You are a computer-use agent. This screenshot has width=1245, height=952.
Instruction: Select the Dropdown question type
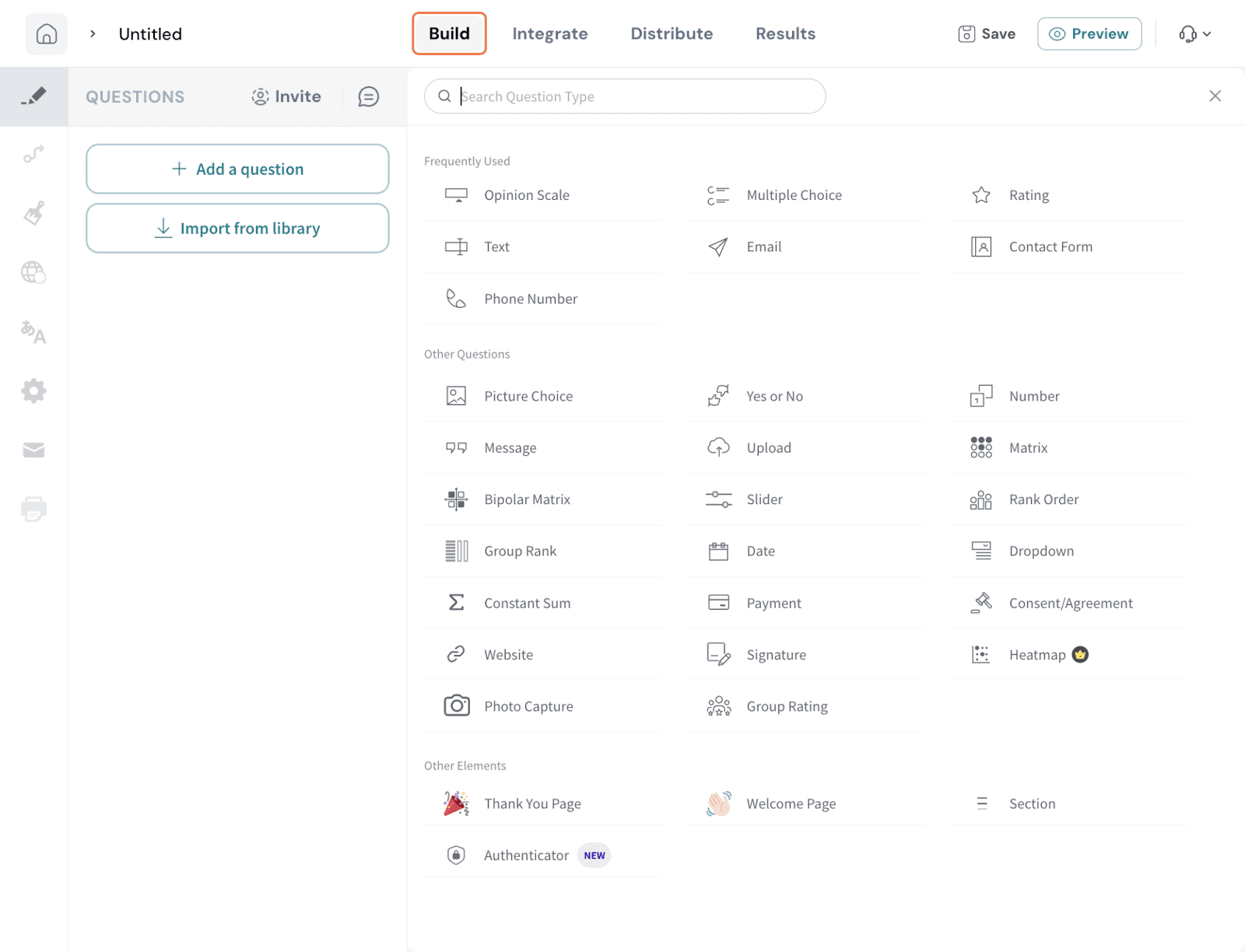click(x=1040, y=551)
